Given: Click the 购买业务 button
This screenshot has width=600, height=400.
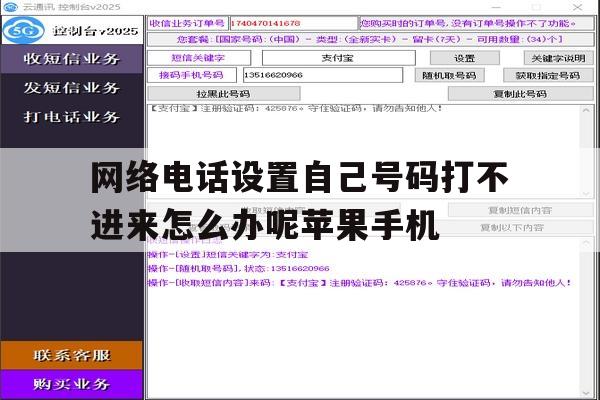Looking at the screenshot, I should point(72,384).
